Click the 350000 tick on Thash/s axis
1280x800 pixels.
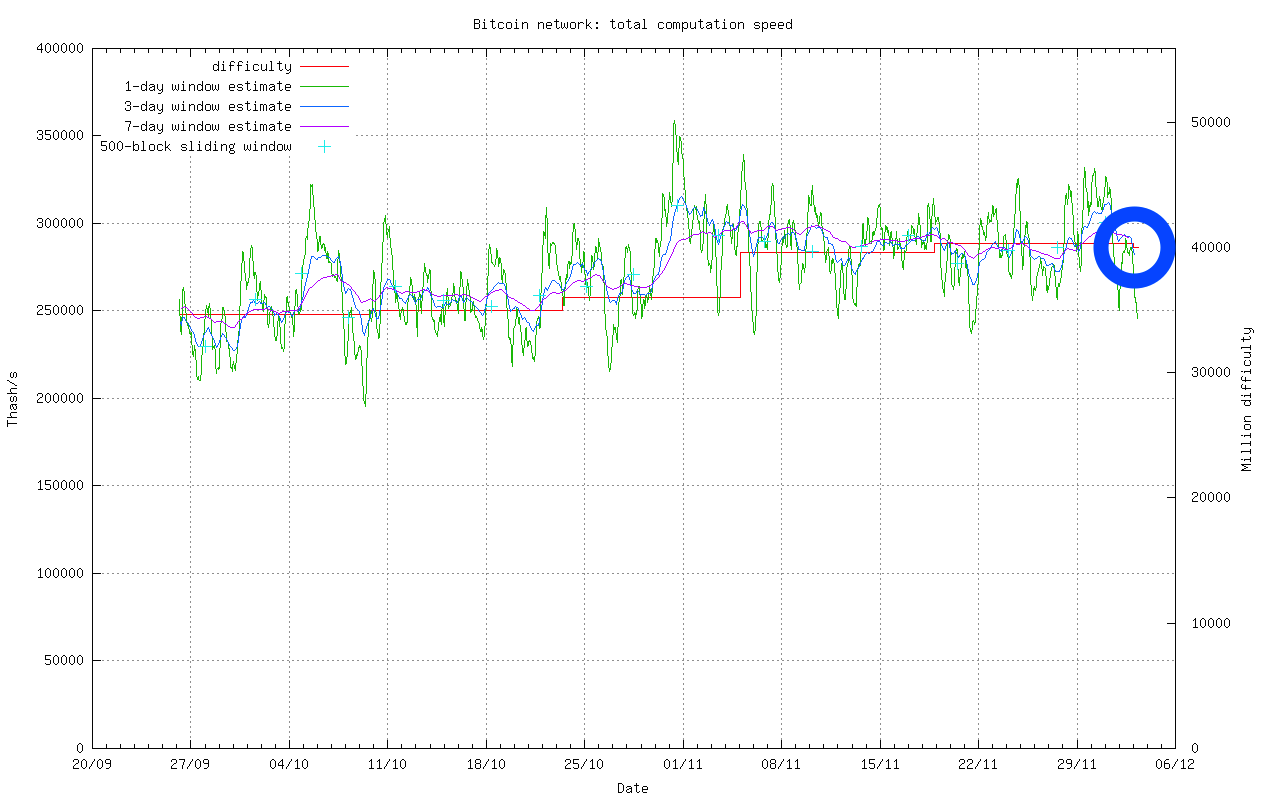[x=60, y=136]
